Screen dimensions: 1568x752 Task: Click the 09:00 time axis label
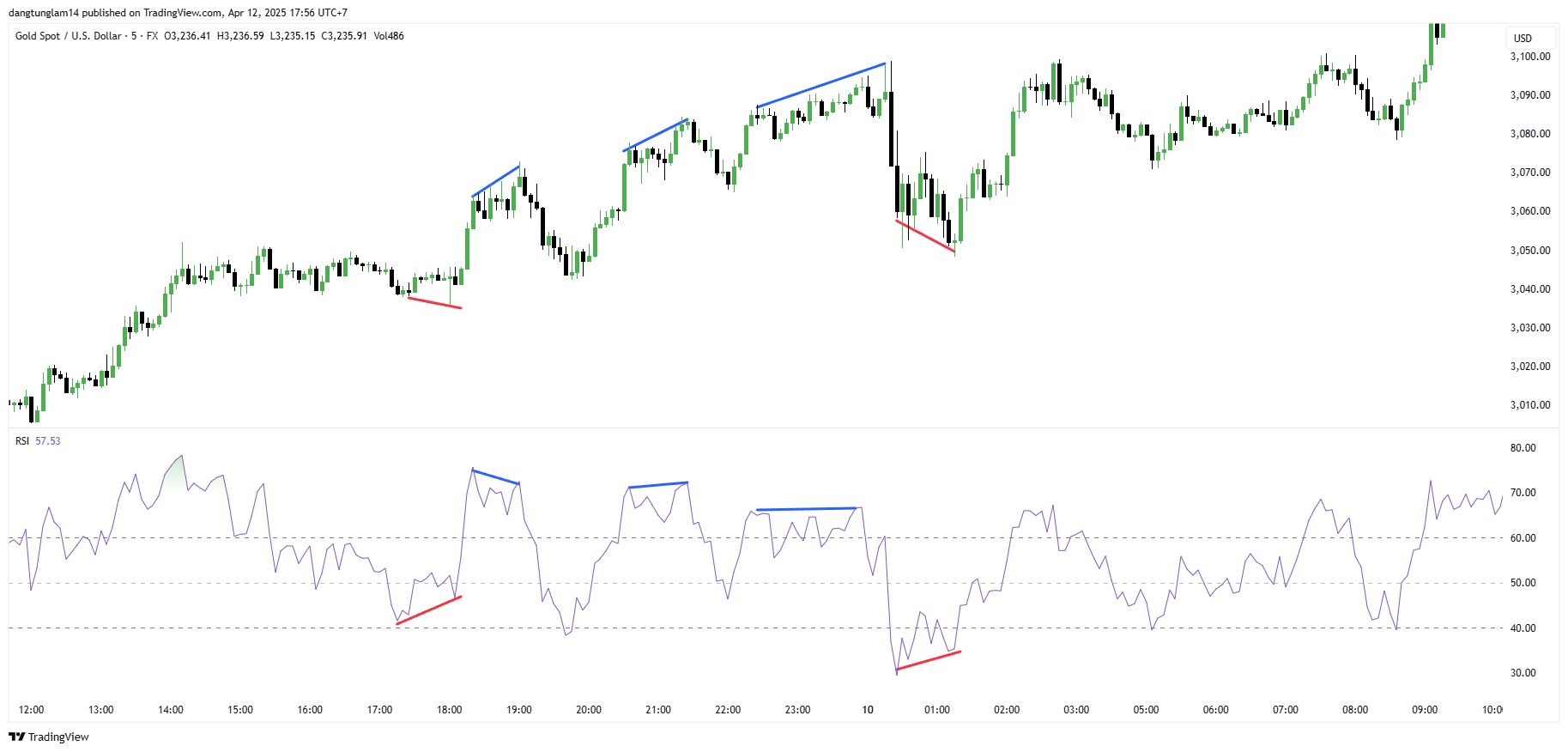[1425, 710]
